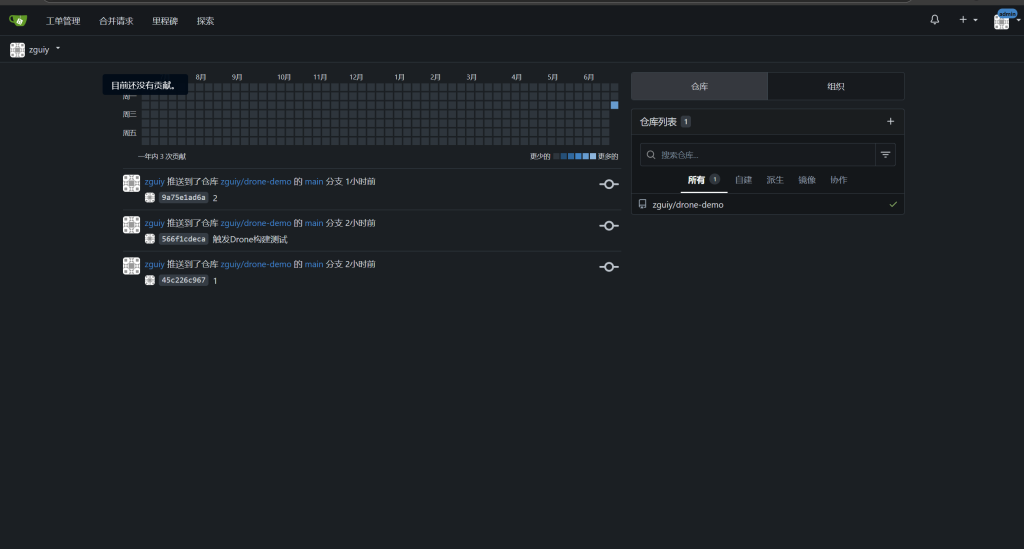This screenshot has width=1024, height=549.
Task: Open the zguiy/drone-demo repository list link
Action: pyautogui.click(x=687, y=204)
